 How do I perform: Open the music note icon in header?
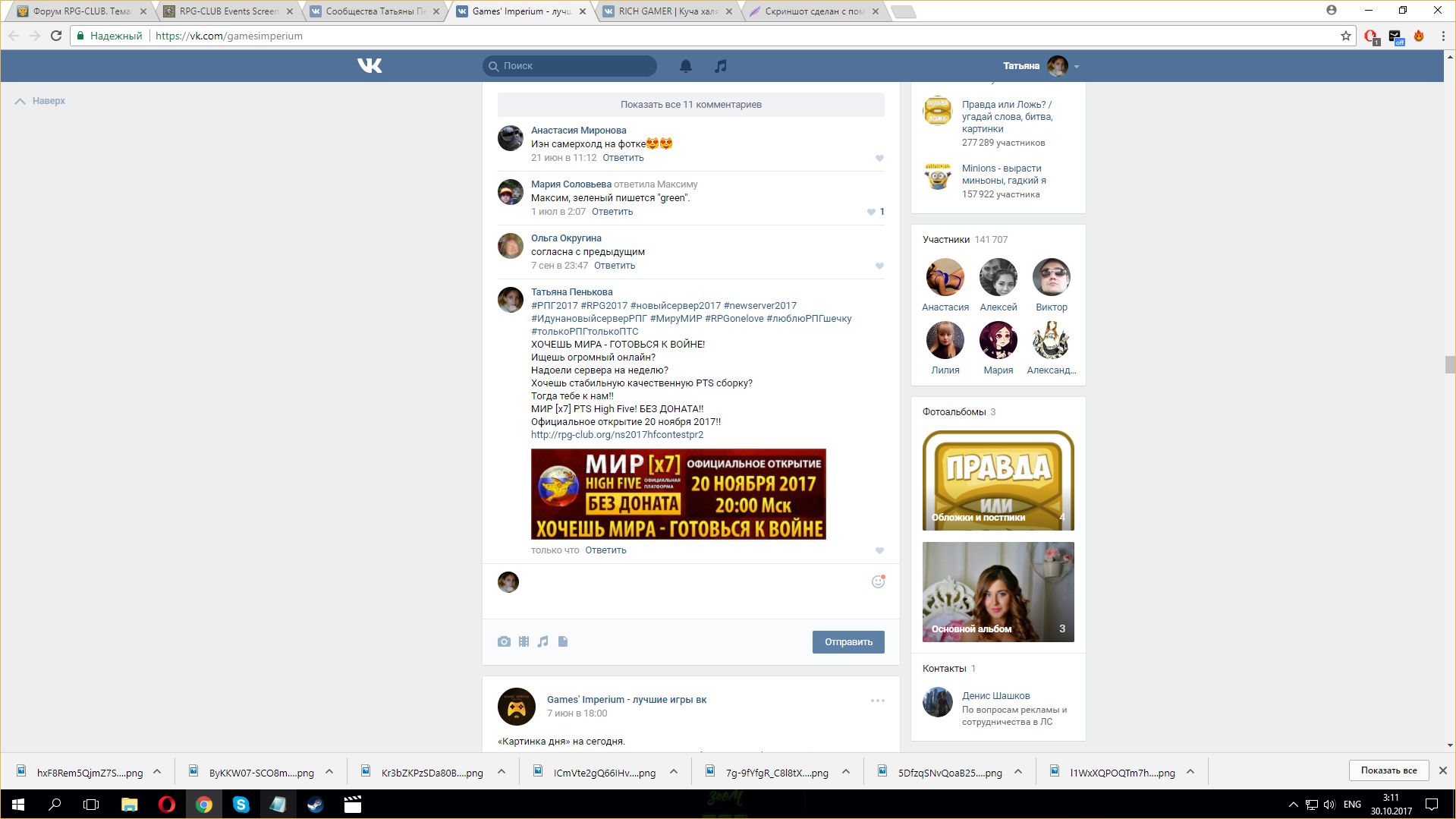point(721,66)
